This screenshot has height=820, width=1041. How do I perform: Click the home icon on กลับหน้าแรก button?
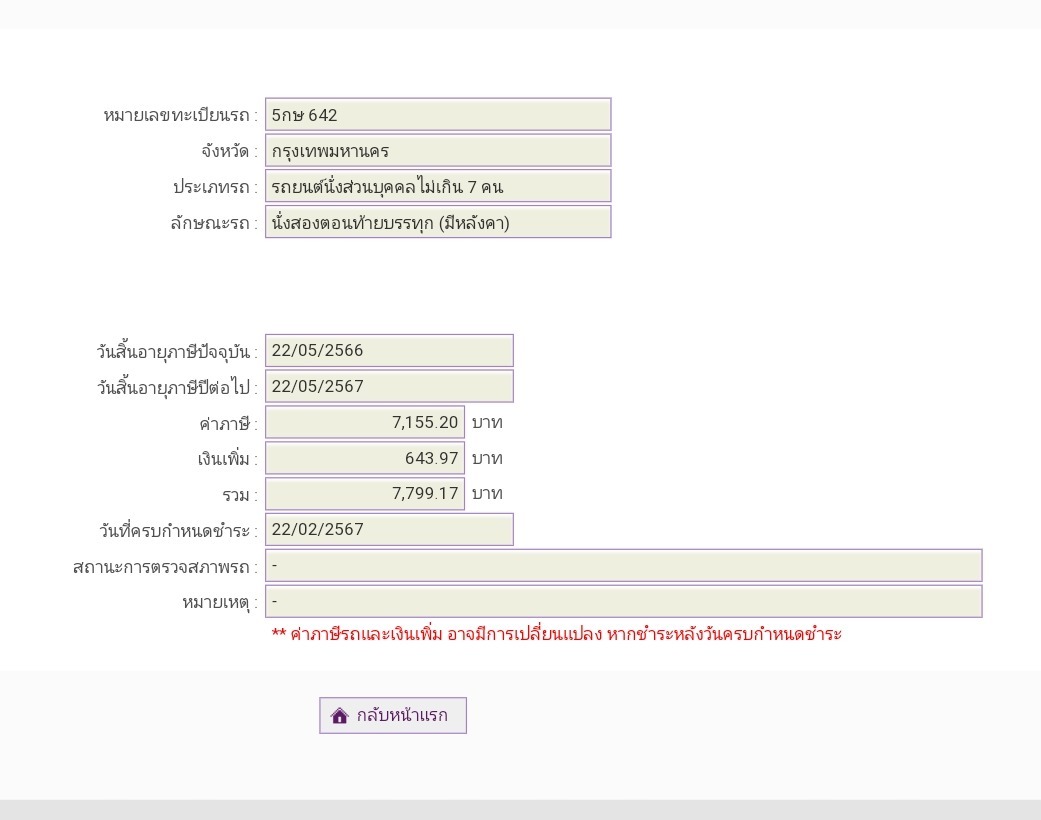[339, 716]
